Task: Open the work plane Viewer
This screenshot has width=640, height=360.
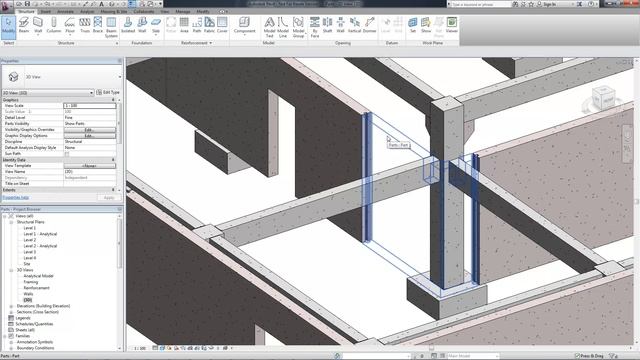Action: [451, 25]
